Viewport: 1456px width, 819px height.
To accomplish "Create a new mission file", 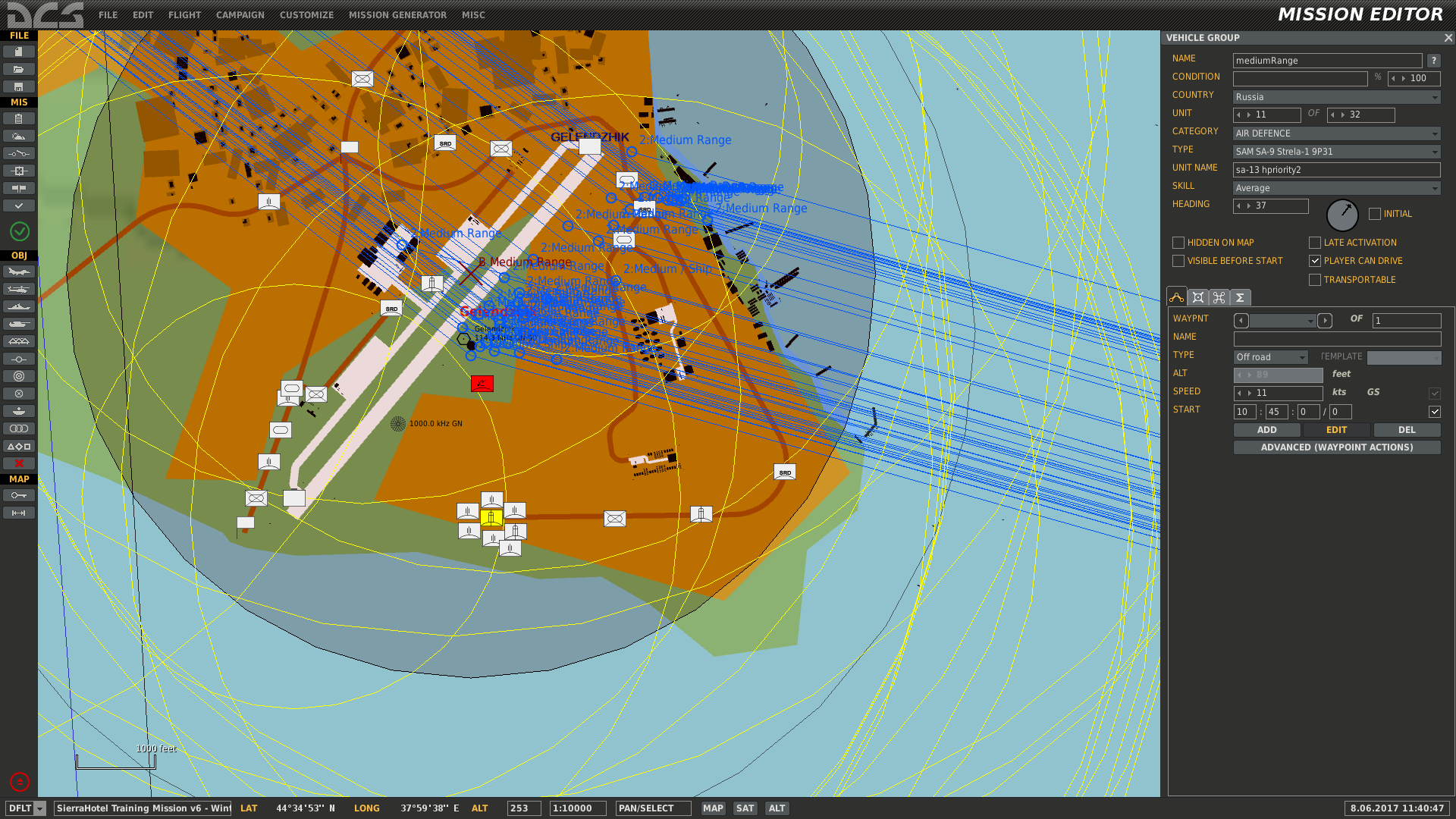I will click(x=19, y=52).
